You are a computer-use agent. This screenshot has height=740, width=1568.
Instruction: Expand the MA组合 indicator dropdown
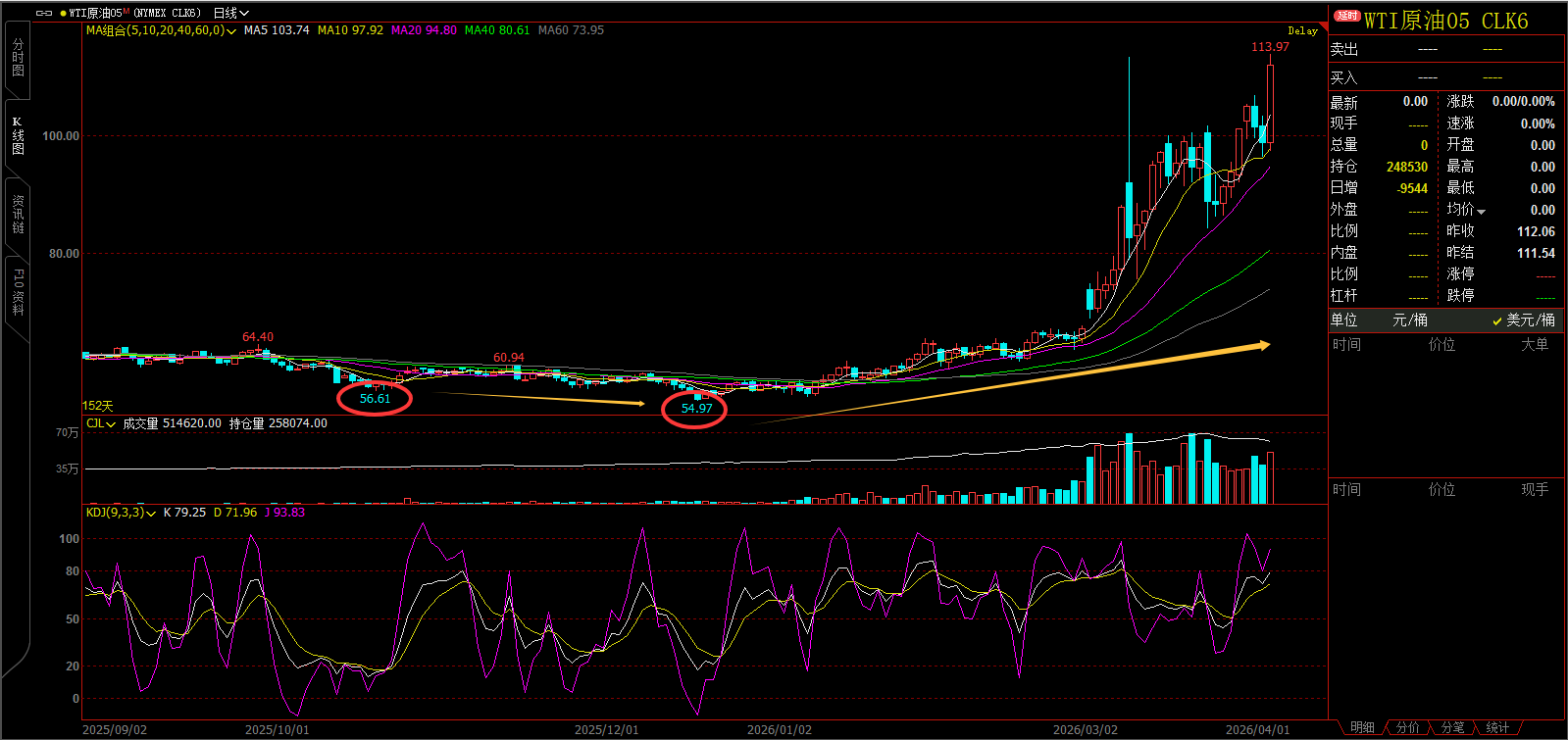point(231,31)
